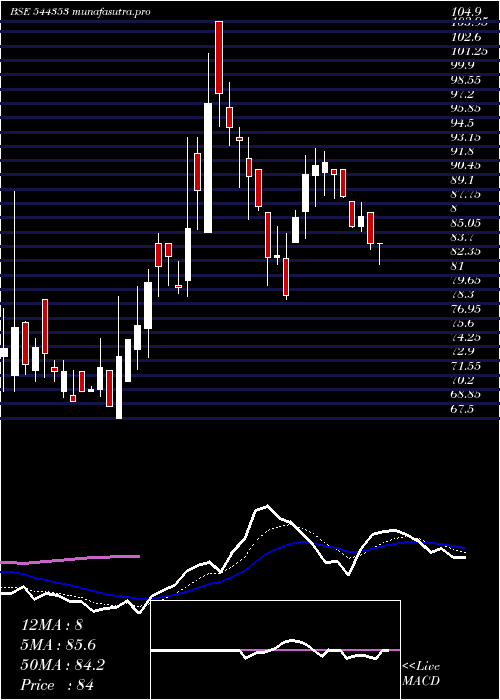This screenshot has height=700, width=500.
Task: Select the 89.1 price axis label
Action: [x=463, y=180]
